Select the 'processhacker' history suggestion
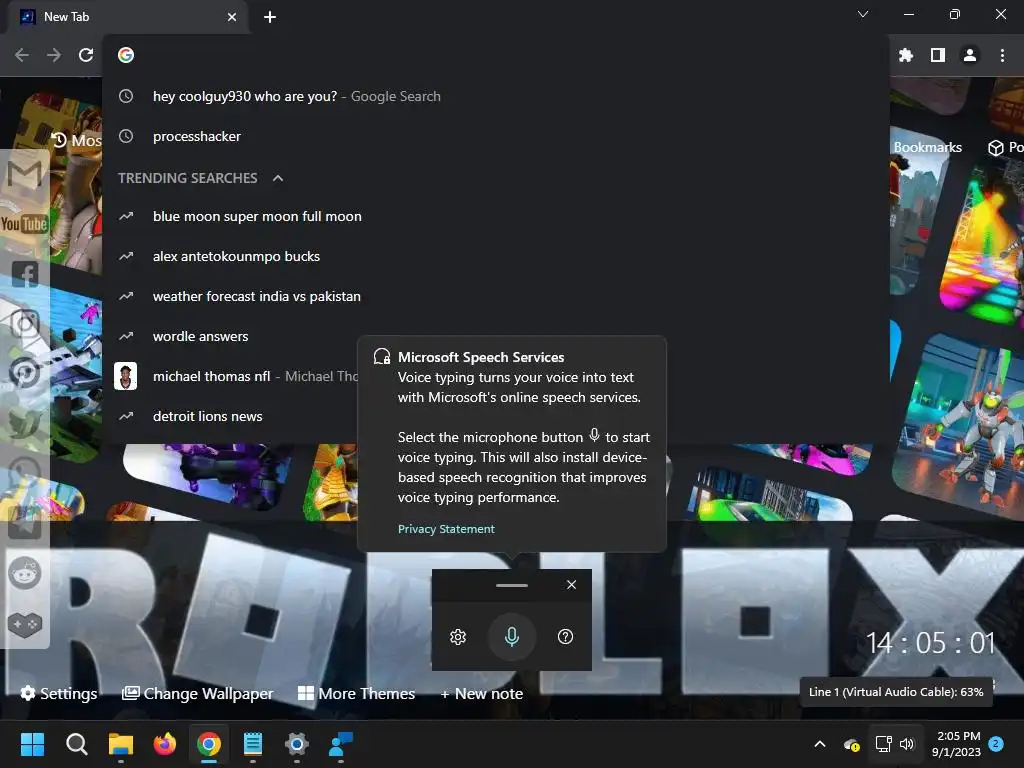1024x768 pixels. point(496,136)
